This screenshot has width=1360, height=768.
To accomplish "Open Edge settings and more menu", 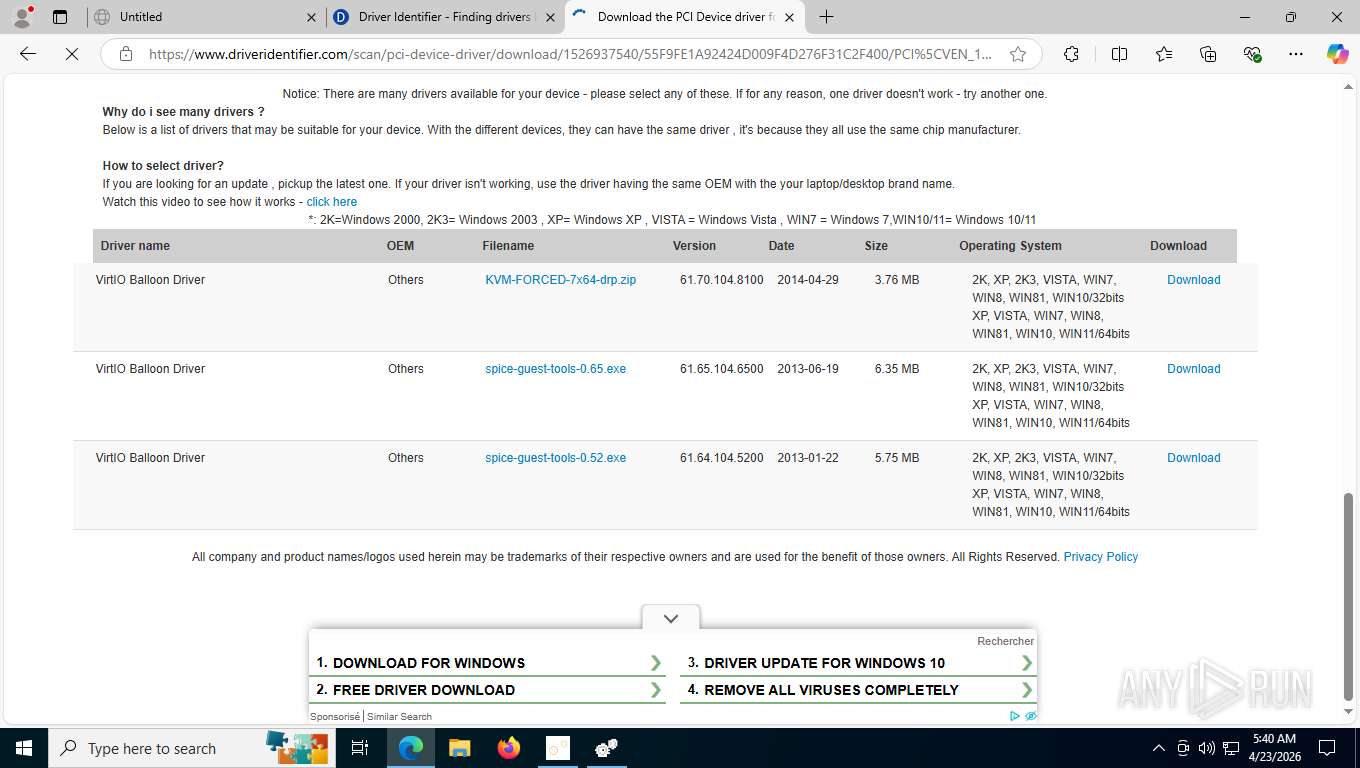I will (x=1296, y=54).
